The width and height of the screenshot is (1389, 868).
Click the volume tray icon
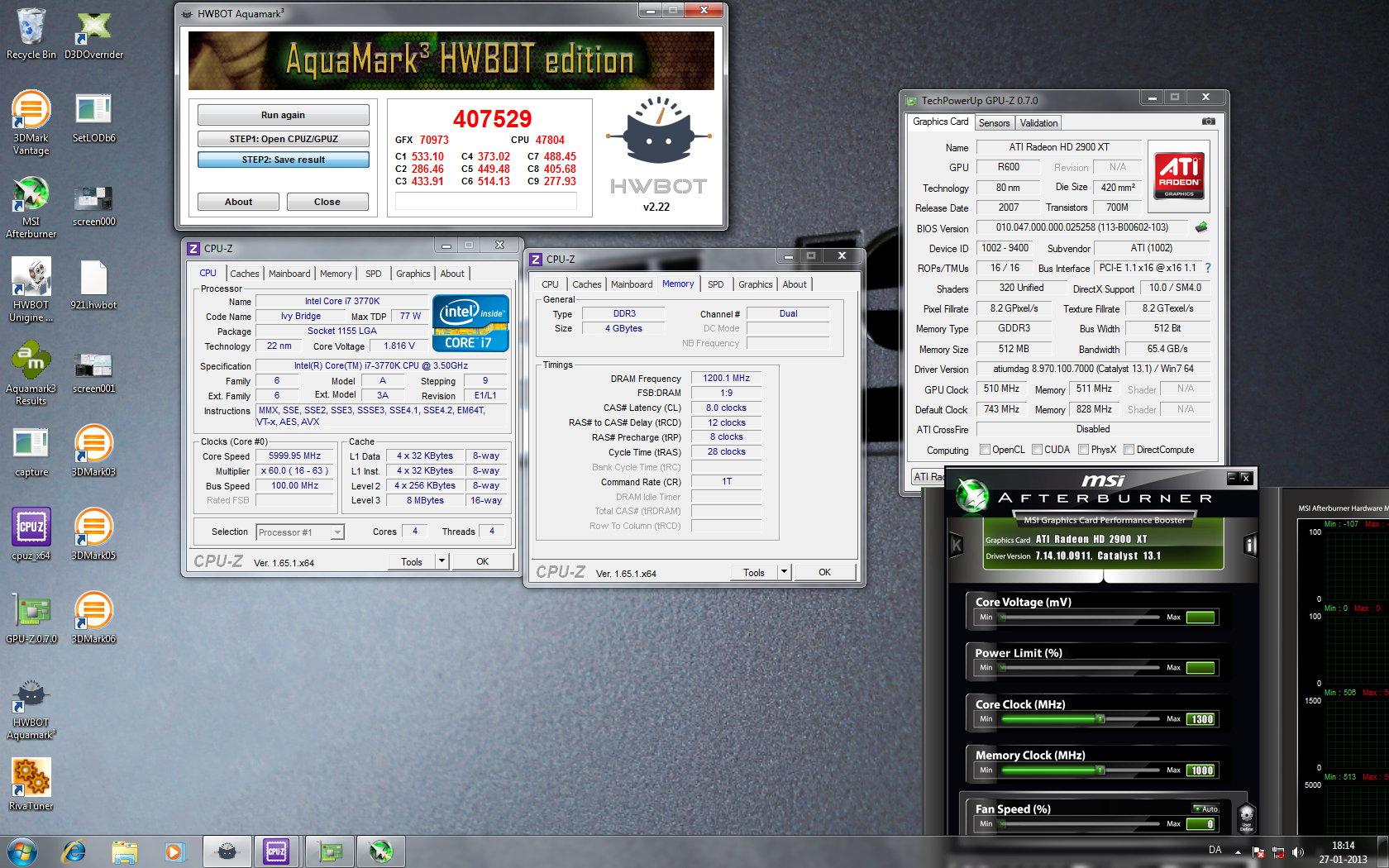tap(1297, 851)
